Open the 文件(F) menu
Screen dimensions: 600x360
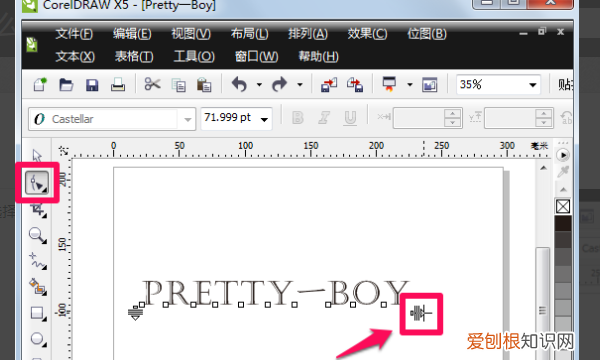point(74,34)
